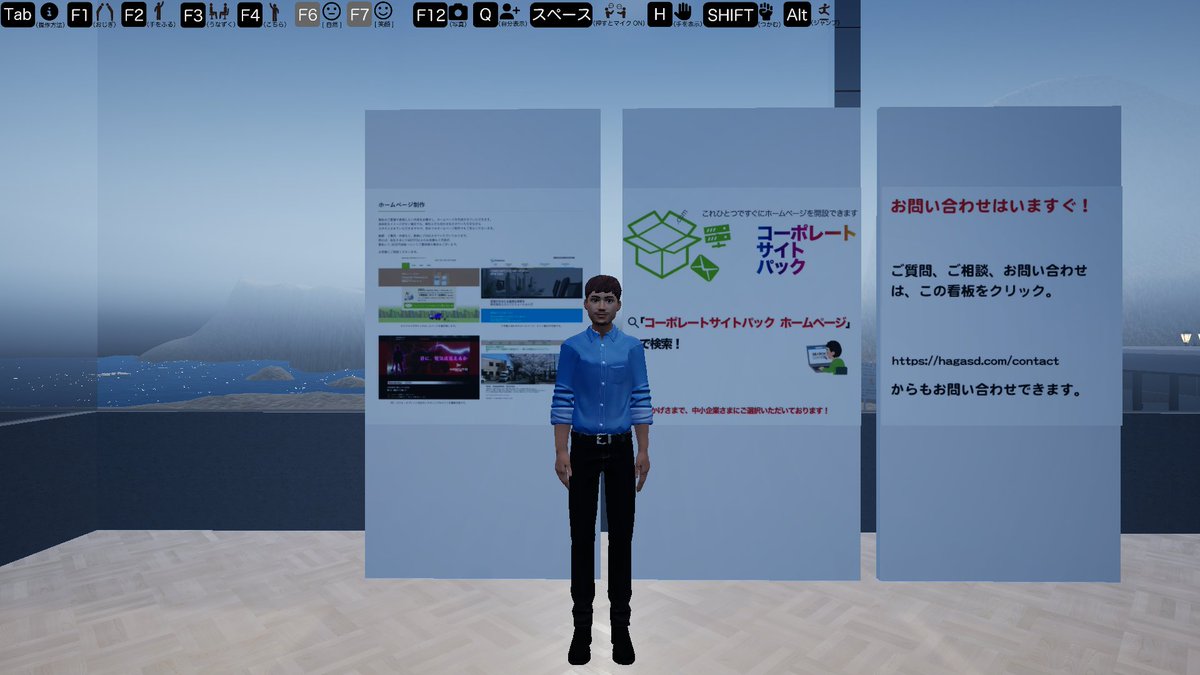Toggle self-display with the Q key button

484,14
